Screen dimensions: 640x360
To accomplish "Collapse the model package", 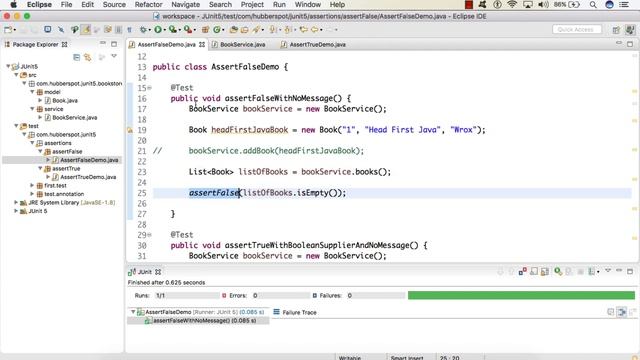I will click(32, 92).
